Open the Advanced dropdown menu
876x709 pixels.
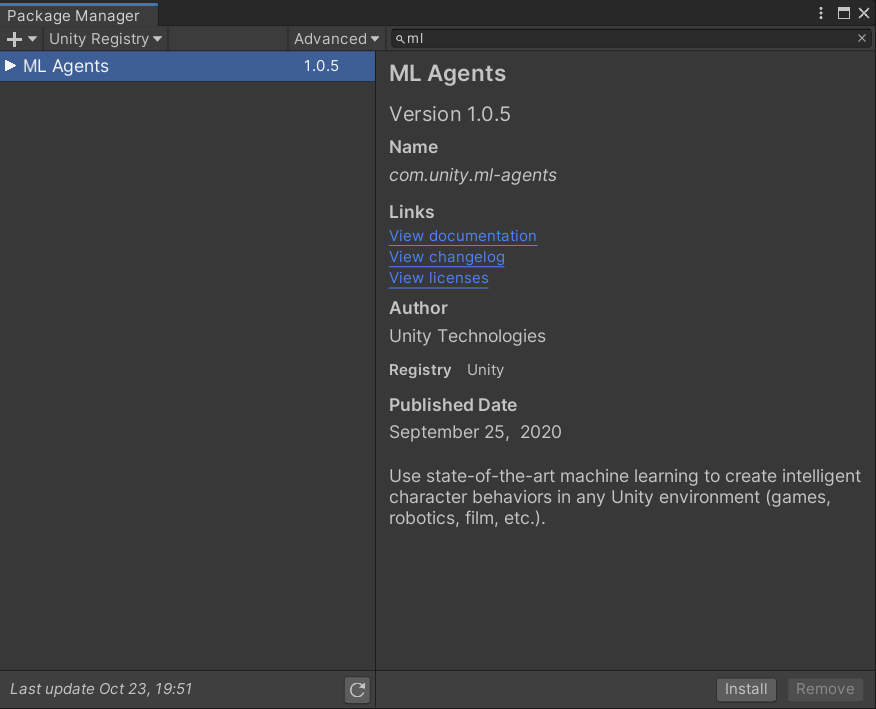tap(337, 39)
